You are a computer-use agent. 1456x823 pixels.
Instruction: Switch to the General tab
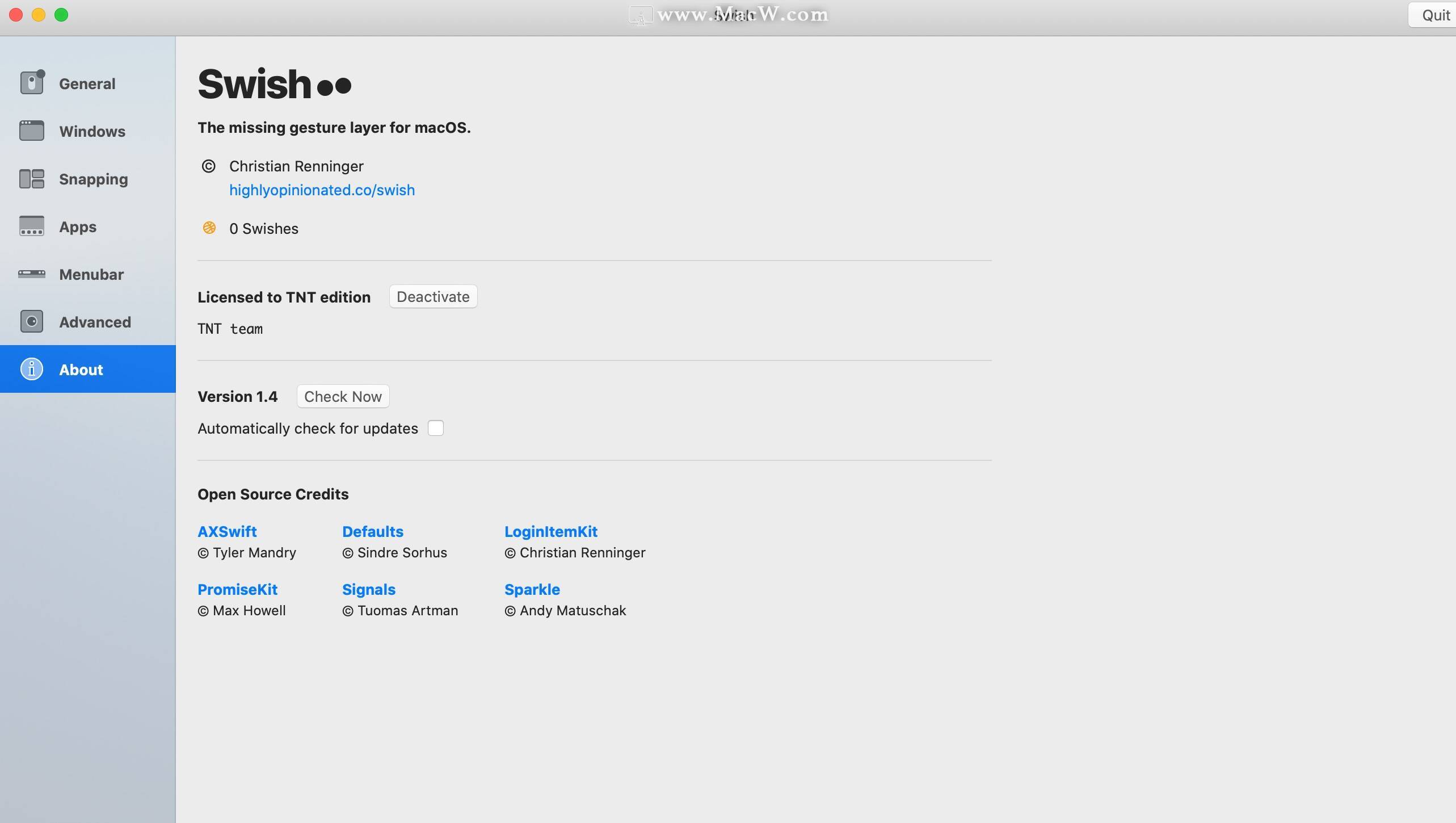click(88, 83)
